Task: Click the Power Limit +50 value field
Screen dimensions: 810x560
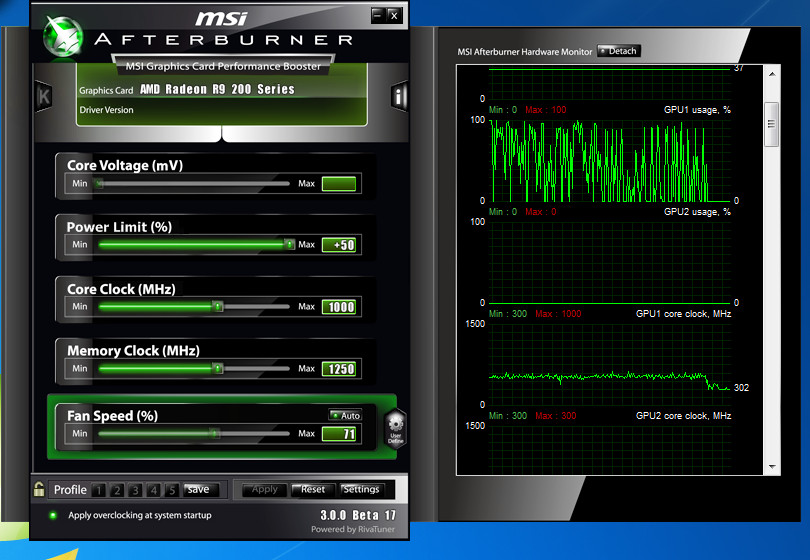Action: coord(339,245)
